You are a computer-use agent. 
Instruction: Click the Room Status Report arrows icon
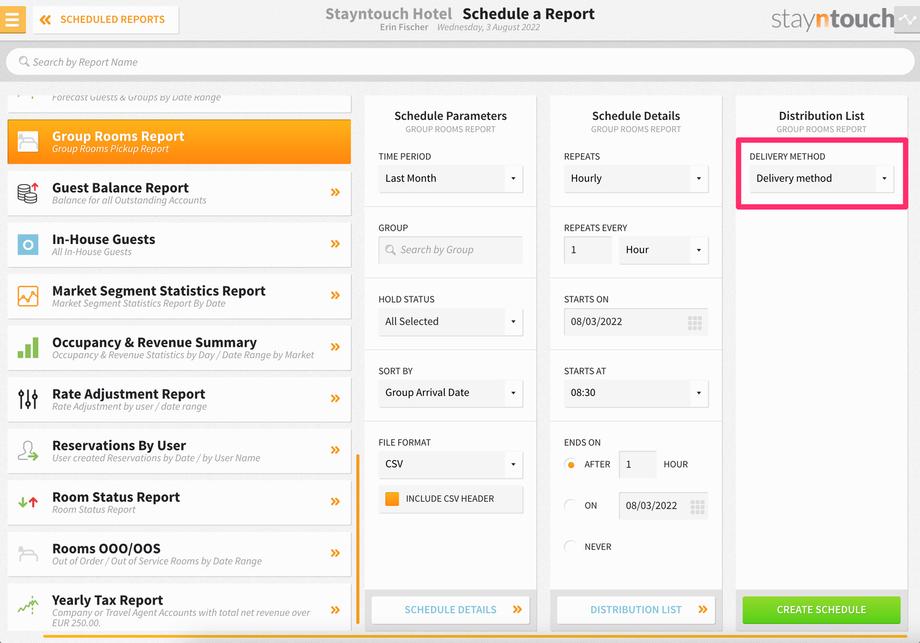[28, 502]
